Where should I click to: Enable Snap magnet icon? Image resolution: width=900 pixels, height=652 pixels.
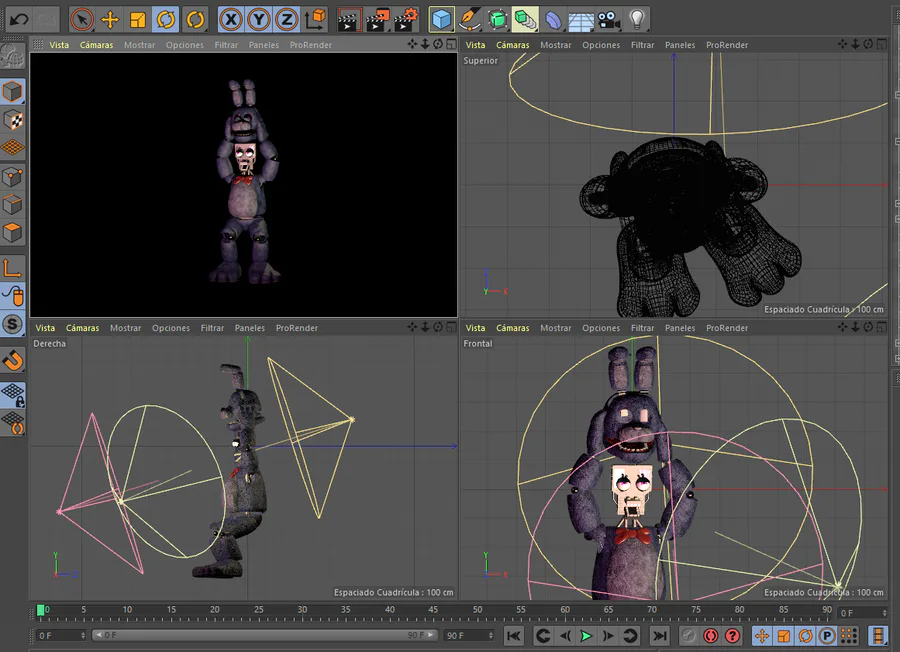pyautogui.click(x=12, y=360)
